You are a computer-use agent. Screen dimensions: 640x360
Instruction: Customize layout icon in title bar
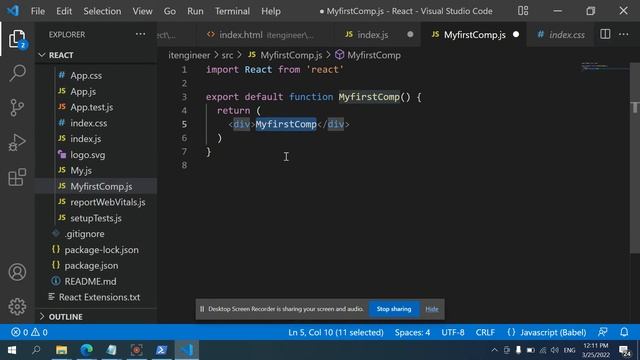[x=523, y=11]
